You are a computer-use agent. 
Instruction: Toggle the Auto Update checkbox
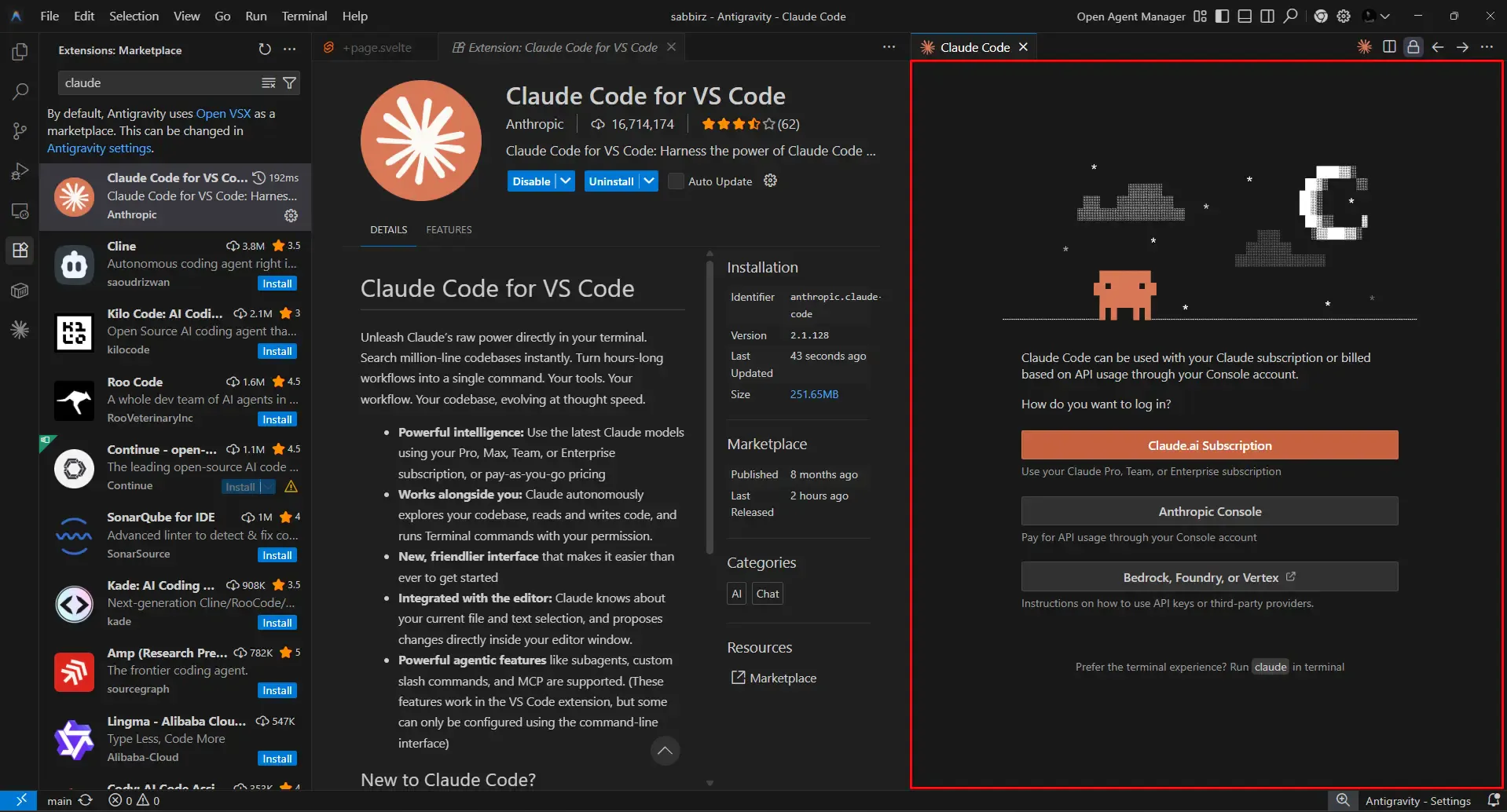(x=676, y=181)
